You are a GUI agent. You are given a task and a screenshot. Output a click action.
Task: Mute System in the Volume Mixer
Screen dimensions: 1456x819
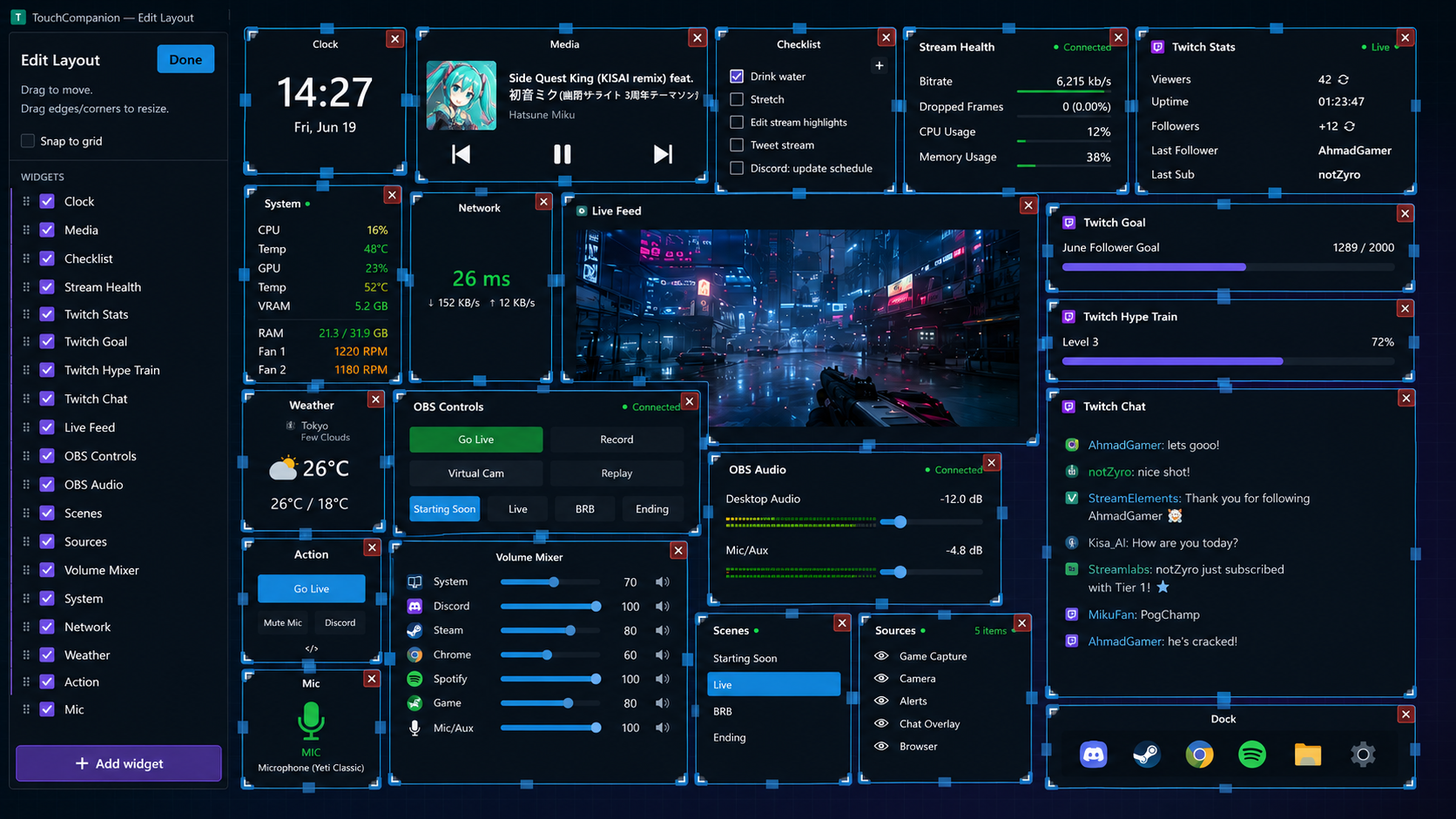tap(663, 581)
